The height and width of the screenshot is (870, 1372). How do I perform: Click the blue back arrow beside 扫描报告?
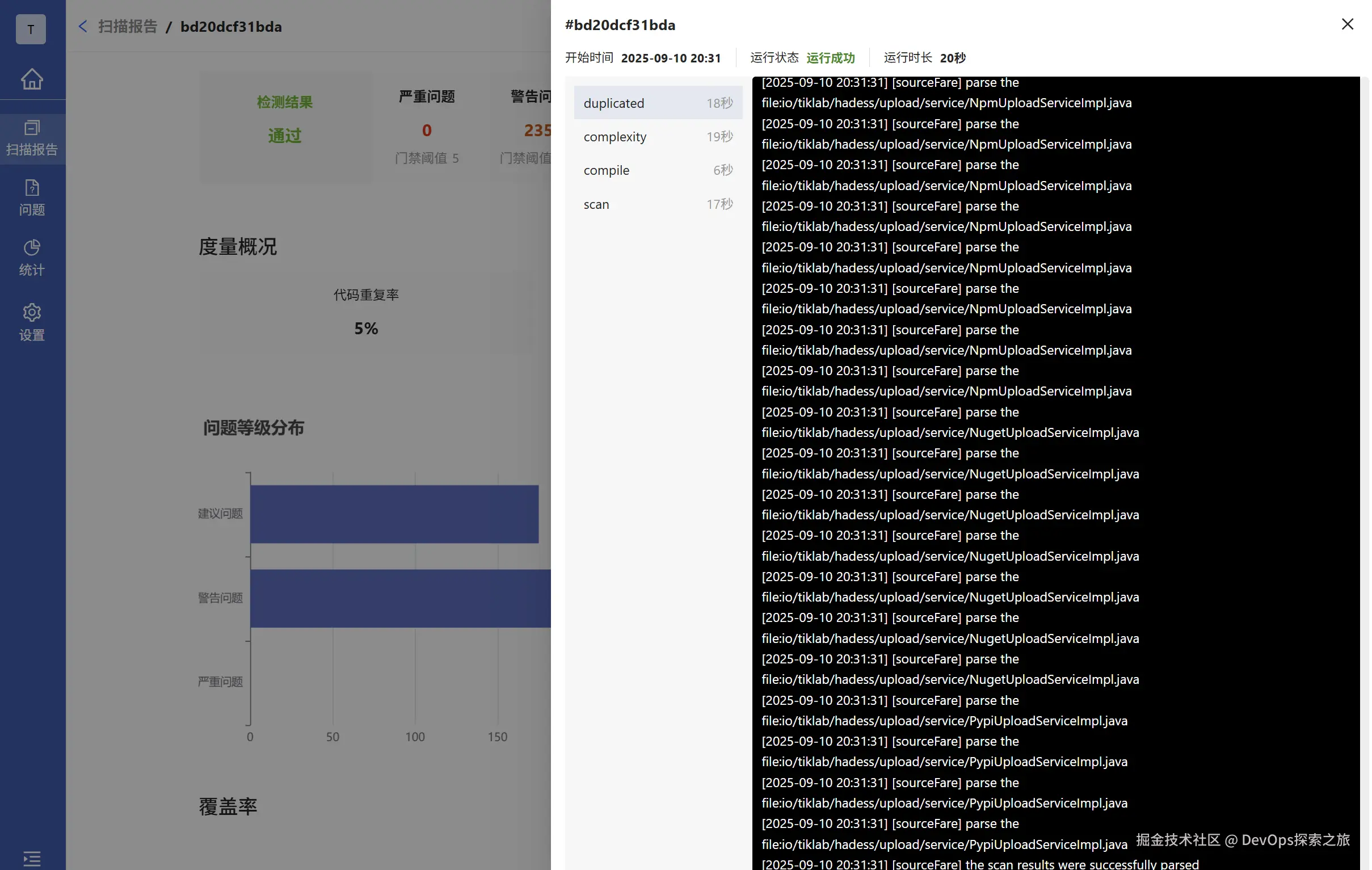point(83,26)
